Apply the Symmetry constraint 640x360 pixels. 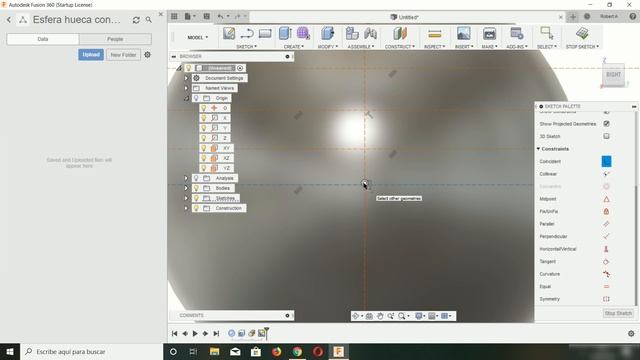[606, 299]
